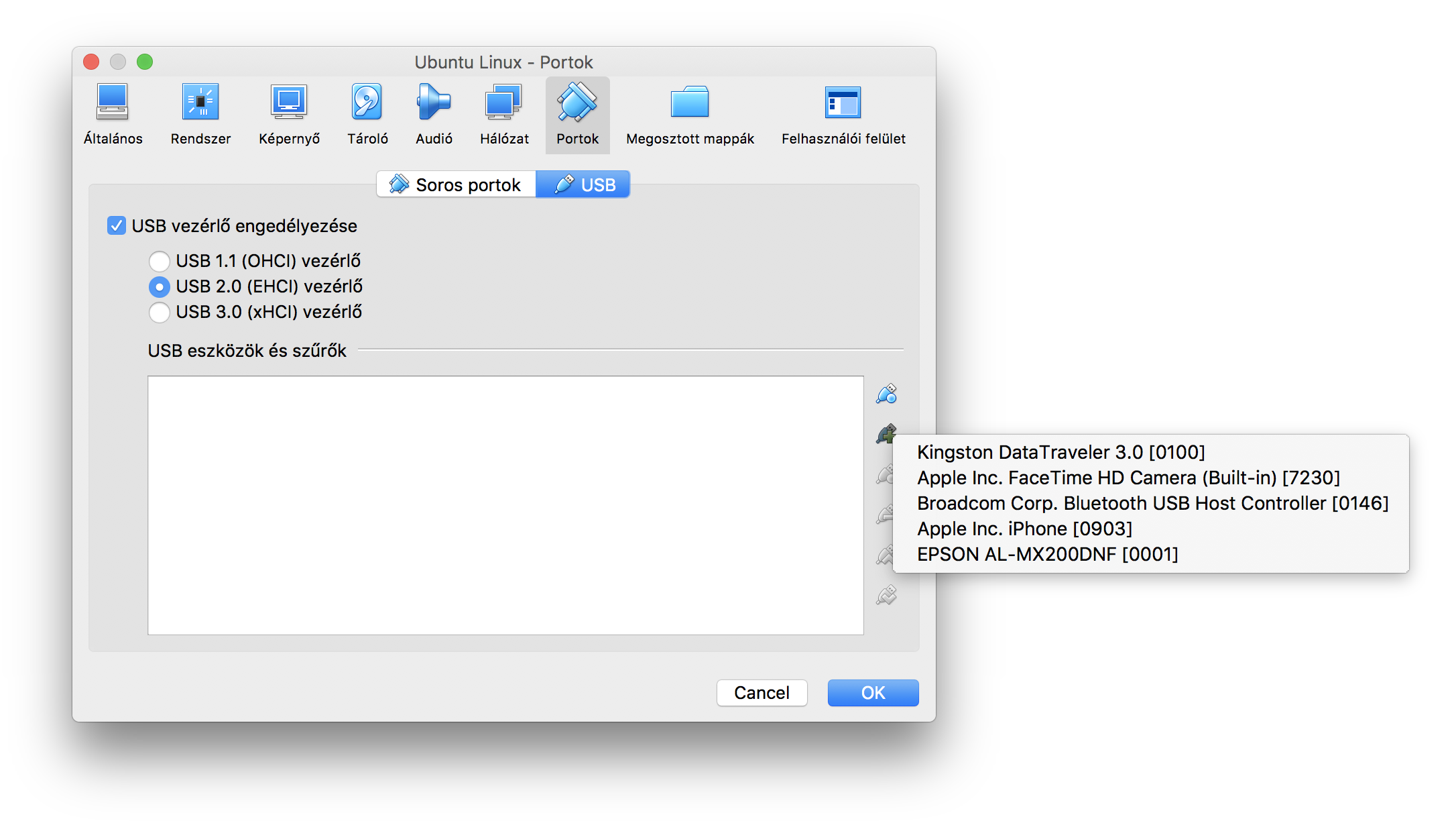Viewport: 1456px width, 821px height.
Task: Open the Felhasználói felület section
Action: [x=843, y=115]
